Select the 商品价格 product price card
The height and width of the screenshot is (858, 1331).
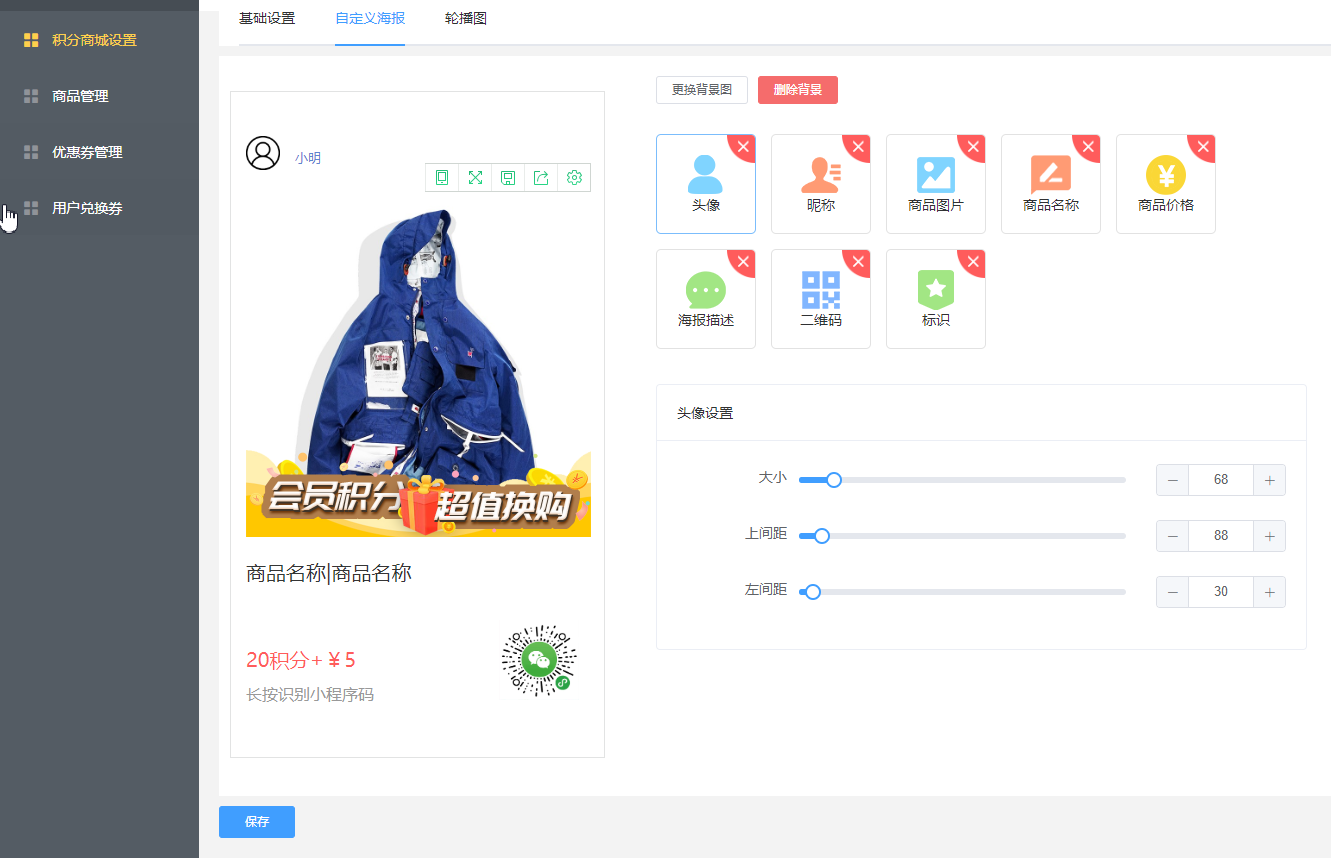point(1166,184)
